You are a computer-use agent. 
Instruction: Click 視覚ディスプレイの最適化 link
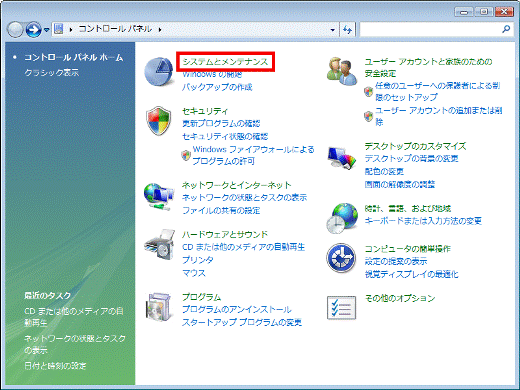(411, 274)
